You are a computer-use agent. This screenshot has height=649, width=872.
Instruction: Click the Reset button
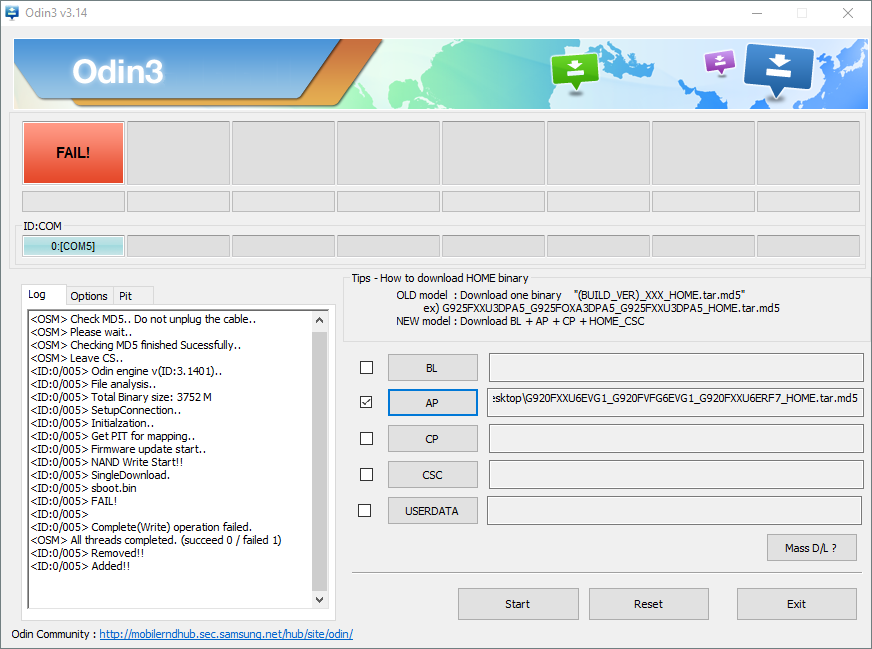tap(648, 604)
